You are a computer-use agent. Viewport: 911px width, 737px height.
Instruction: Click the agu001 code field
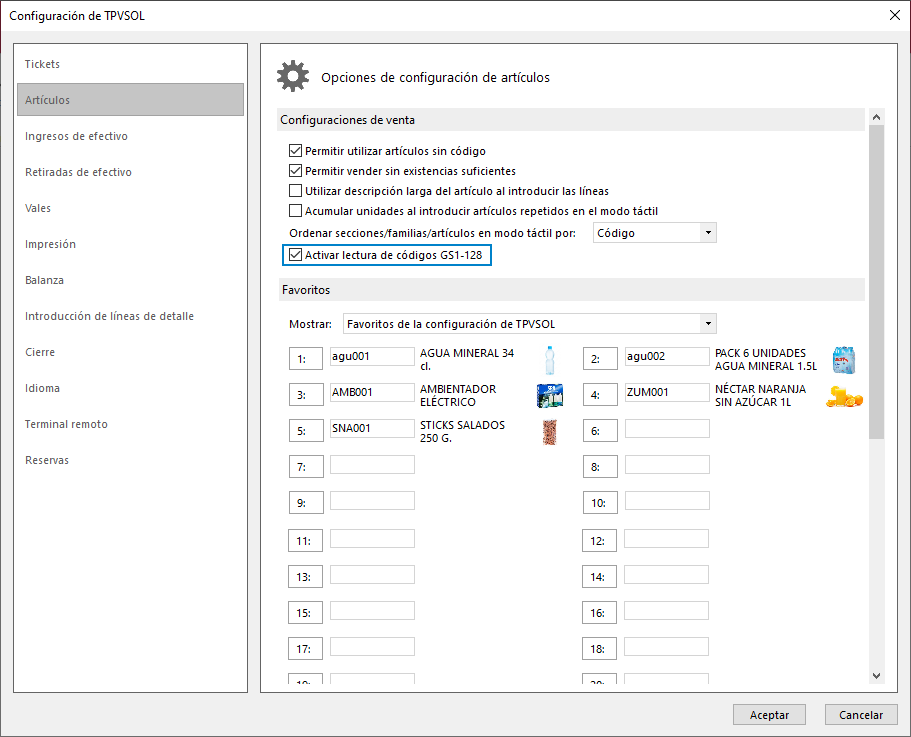coord(372,357)
